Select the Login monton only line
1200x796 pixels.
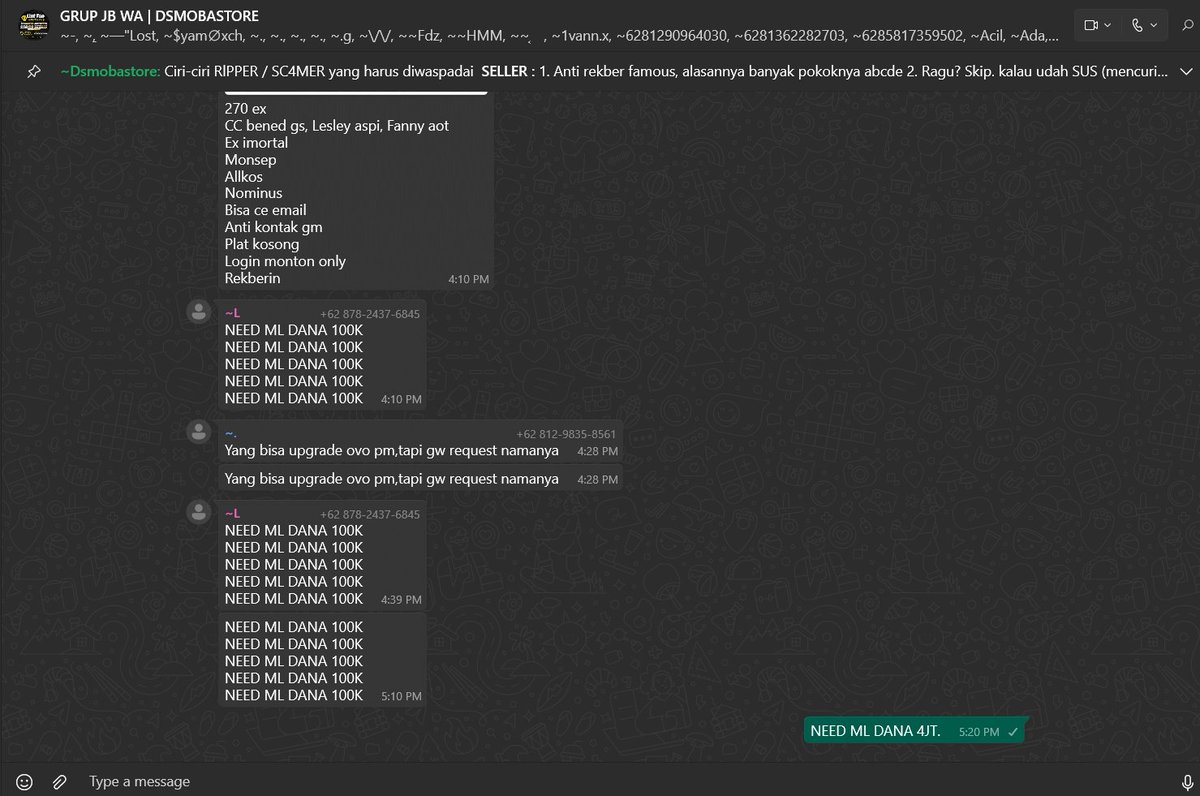(x=285, y=261)
